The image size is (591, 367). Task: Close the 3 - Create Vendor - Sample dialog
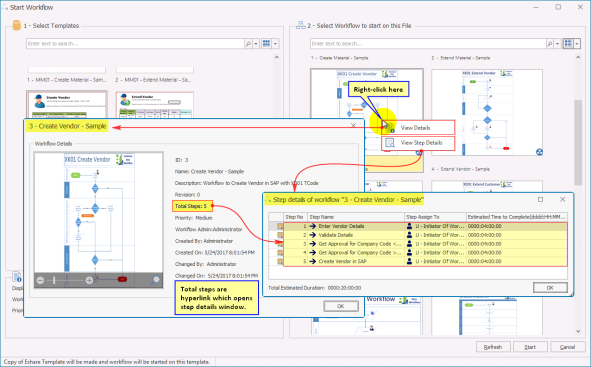353,125
